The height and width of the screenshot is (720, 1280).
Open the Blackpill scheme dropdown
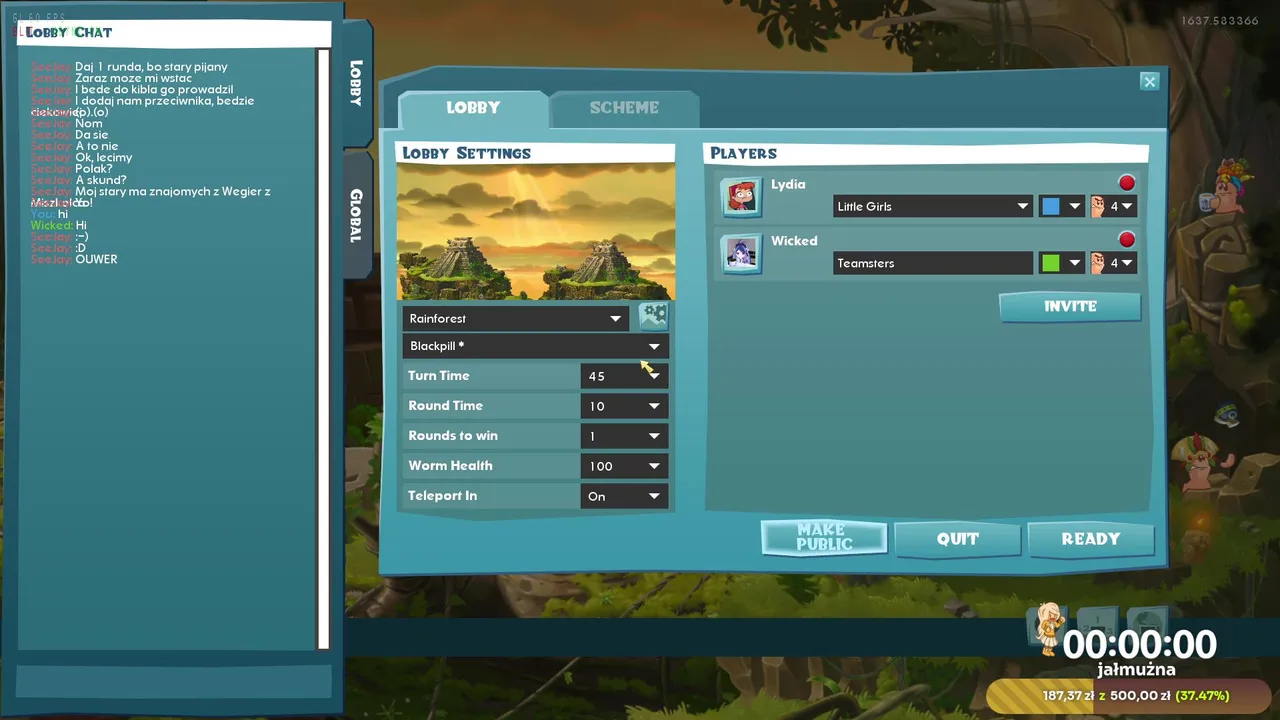coord(535,346)
